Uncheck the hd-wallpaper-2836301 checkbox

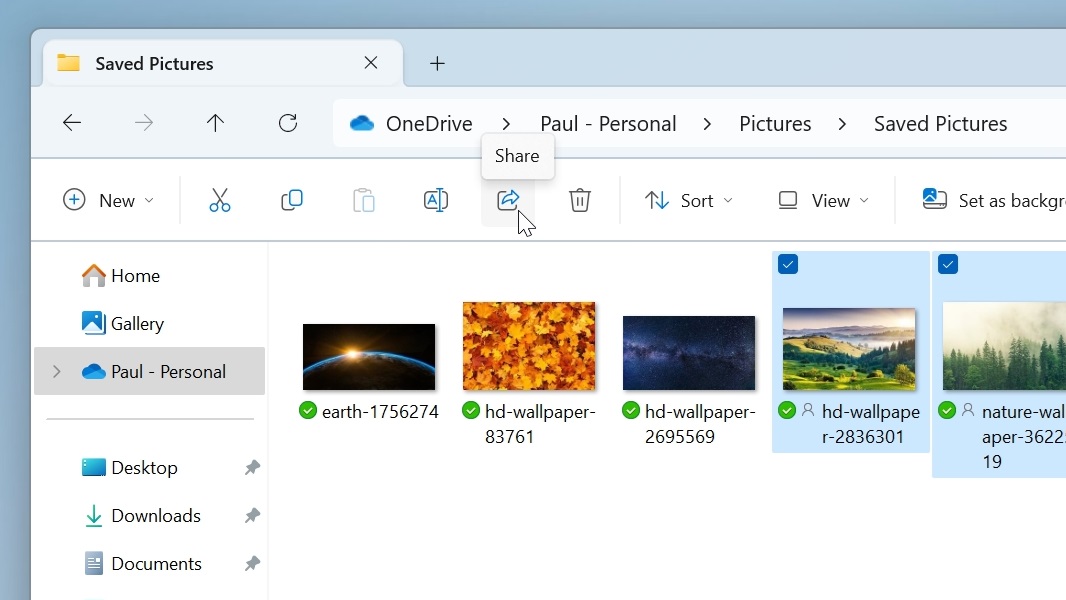(788, 264)
